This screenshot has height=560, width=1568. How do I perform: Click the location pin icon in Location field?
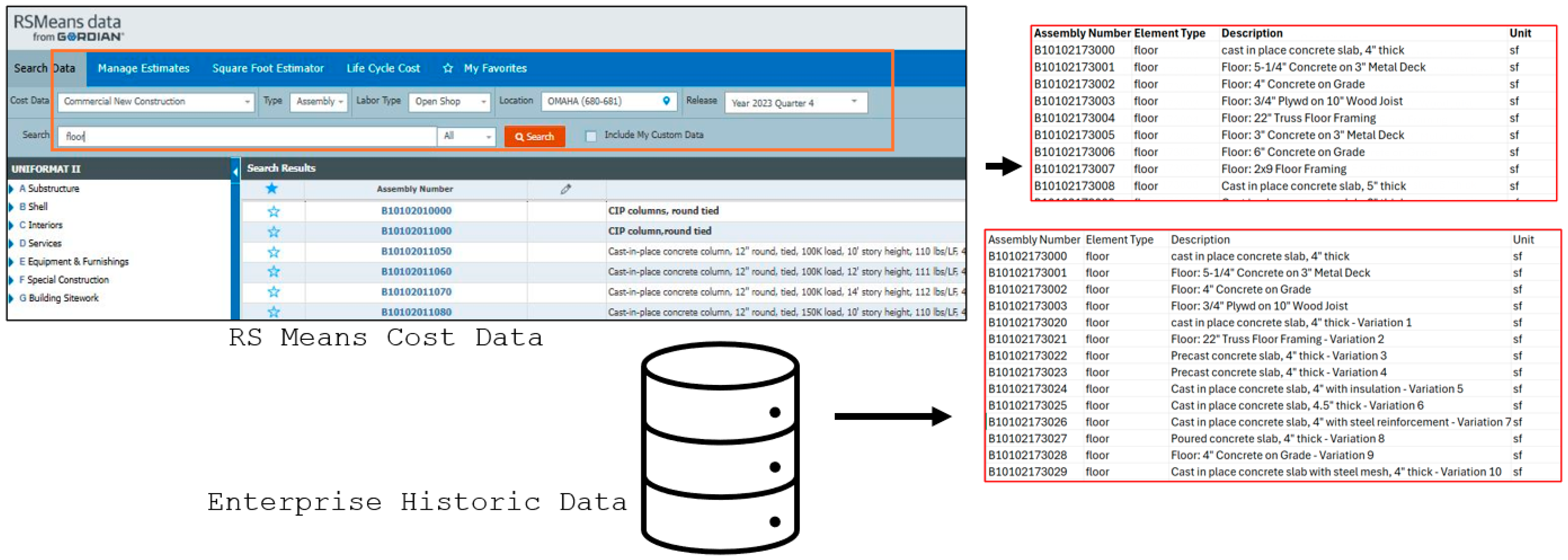666,101
